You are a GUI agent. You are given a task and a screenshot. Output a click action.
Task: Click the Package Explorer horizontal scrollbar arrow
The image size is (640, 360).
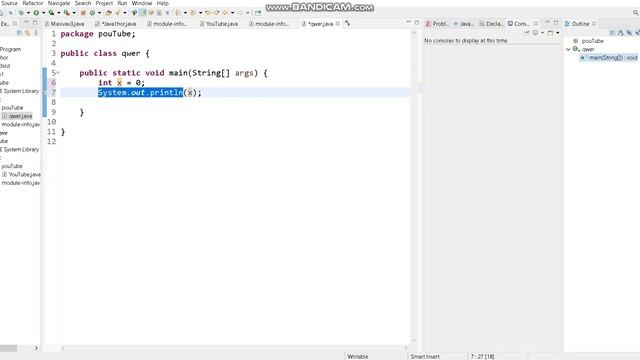tap(36, 348)
